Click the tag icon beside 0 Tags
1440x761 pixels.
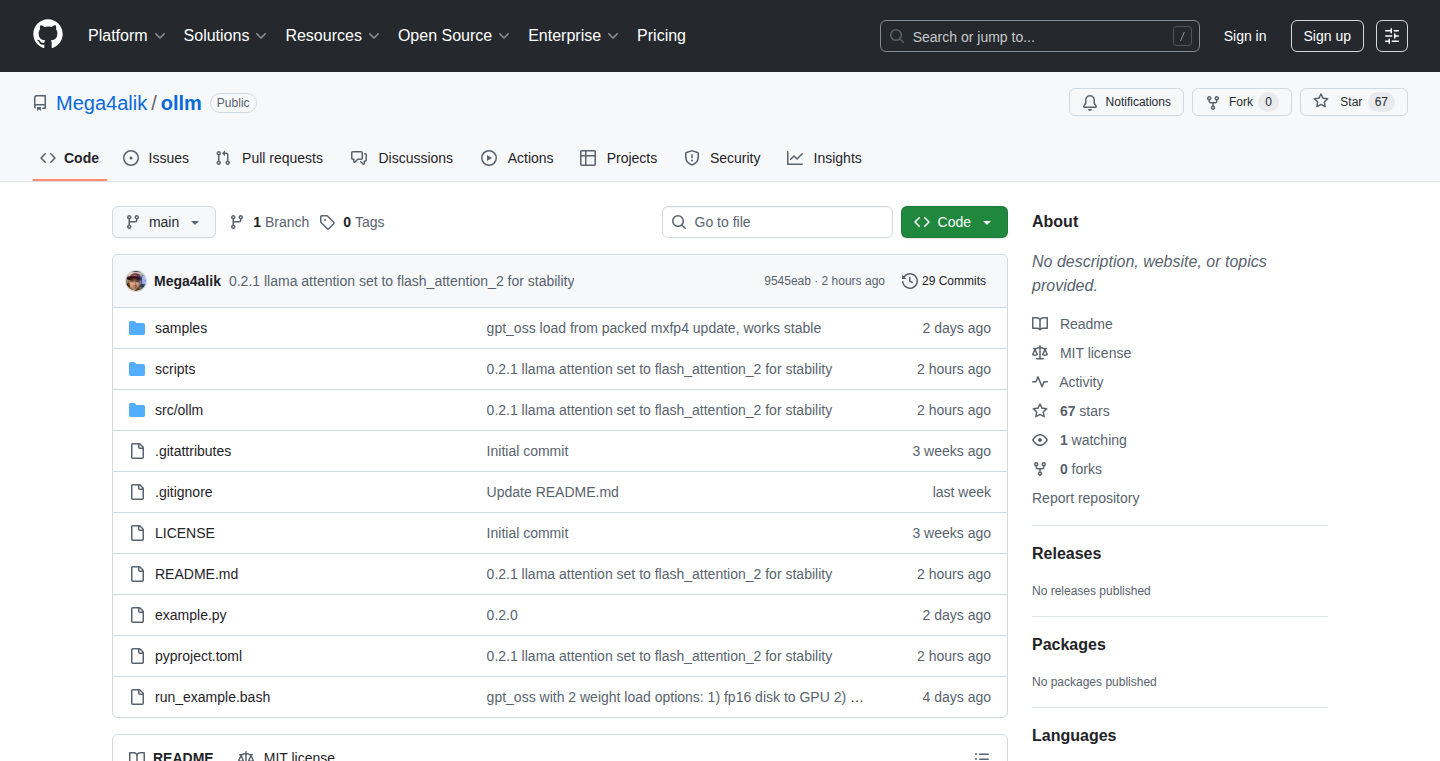pos(327,222)
